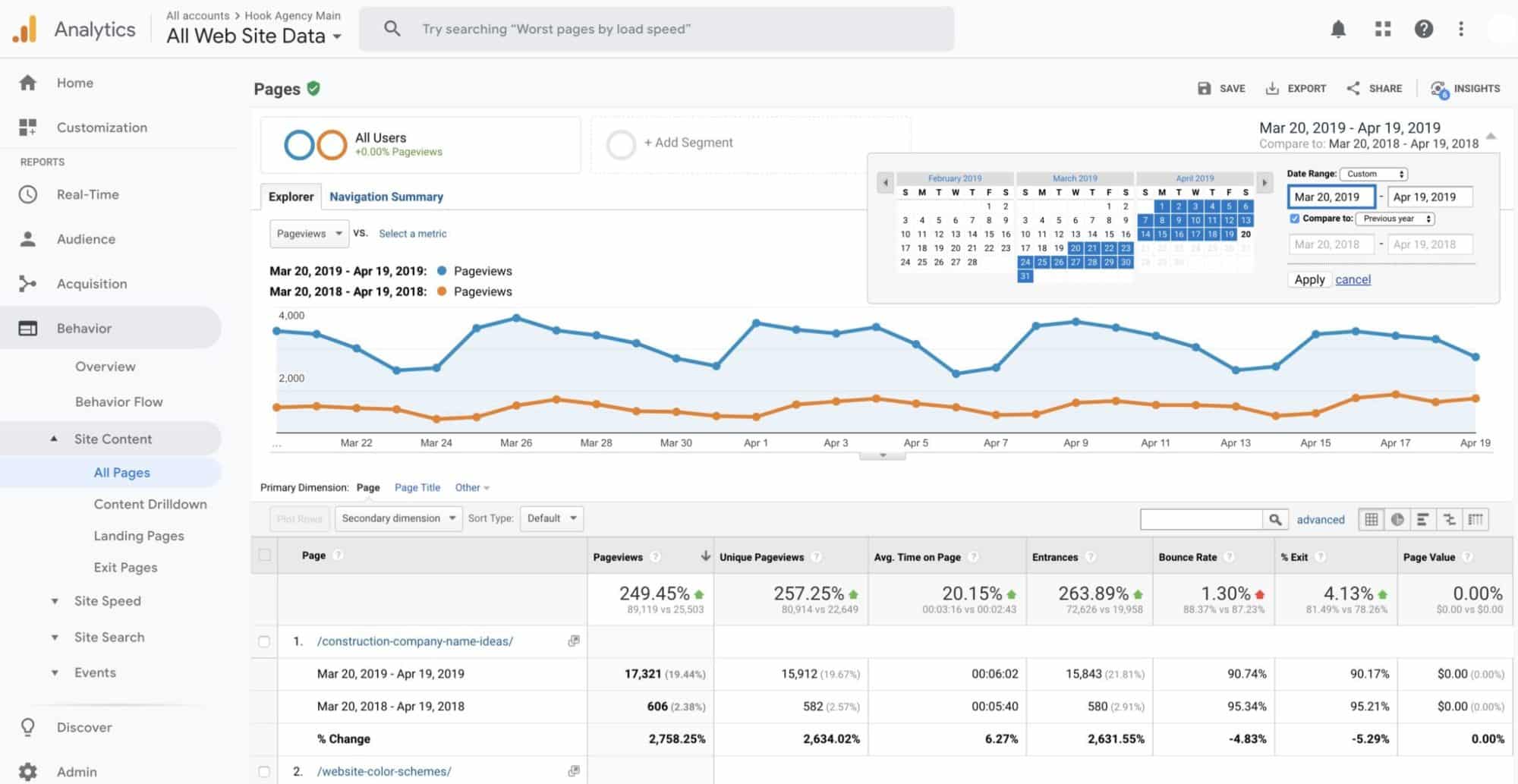Click the All Users segment circles
Viewport: 1518px width, 784px height.
pos(318,143)
